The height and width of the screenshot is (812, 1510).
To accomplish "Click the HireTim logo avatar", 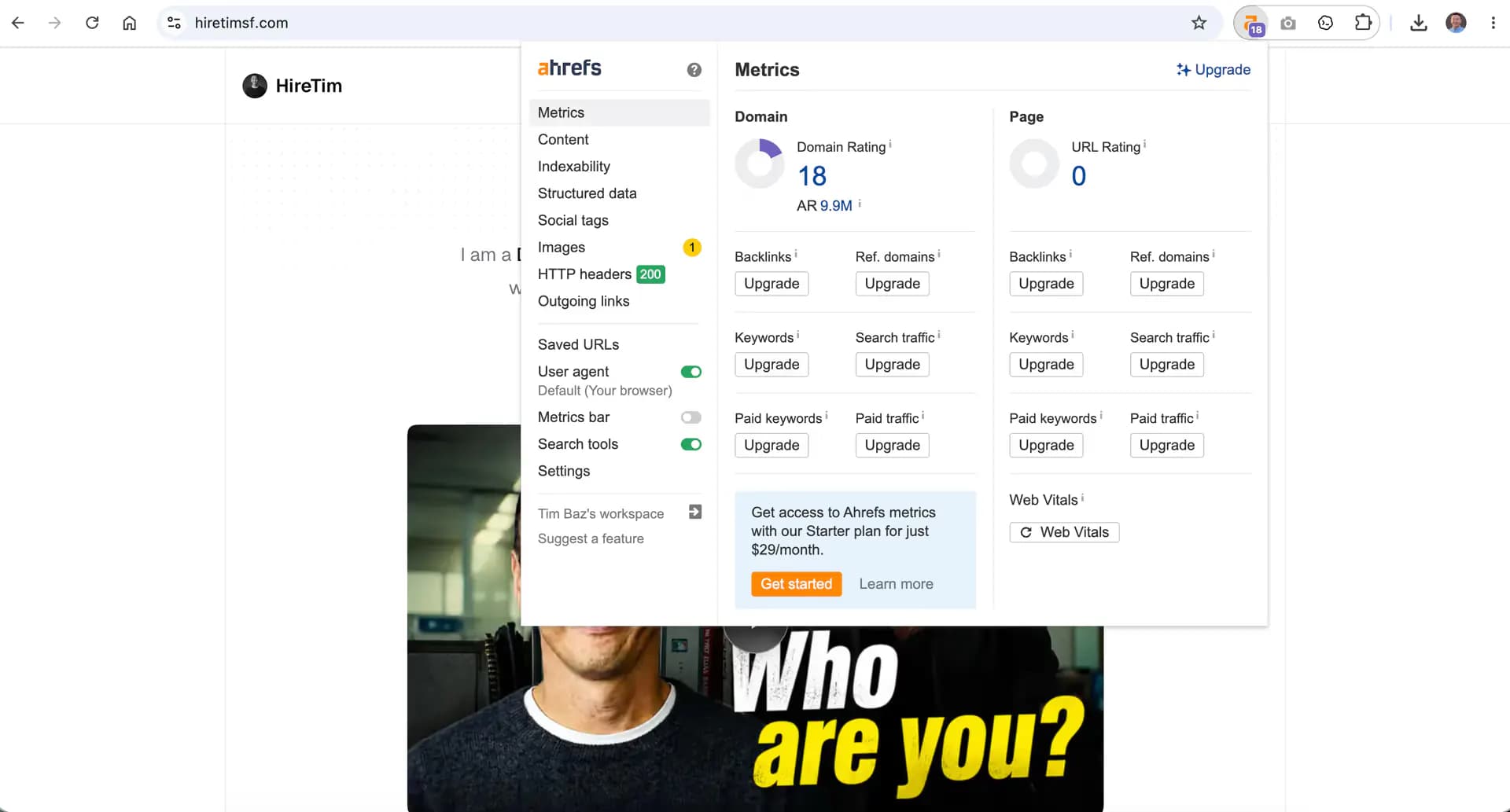I will click(x=255, y=86).
